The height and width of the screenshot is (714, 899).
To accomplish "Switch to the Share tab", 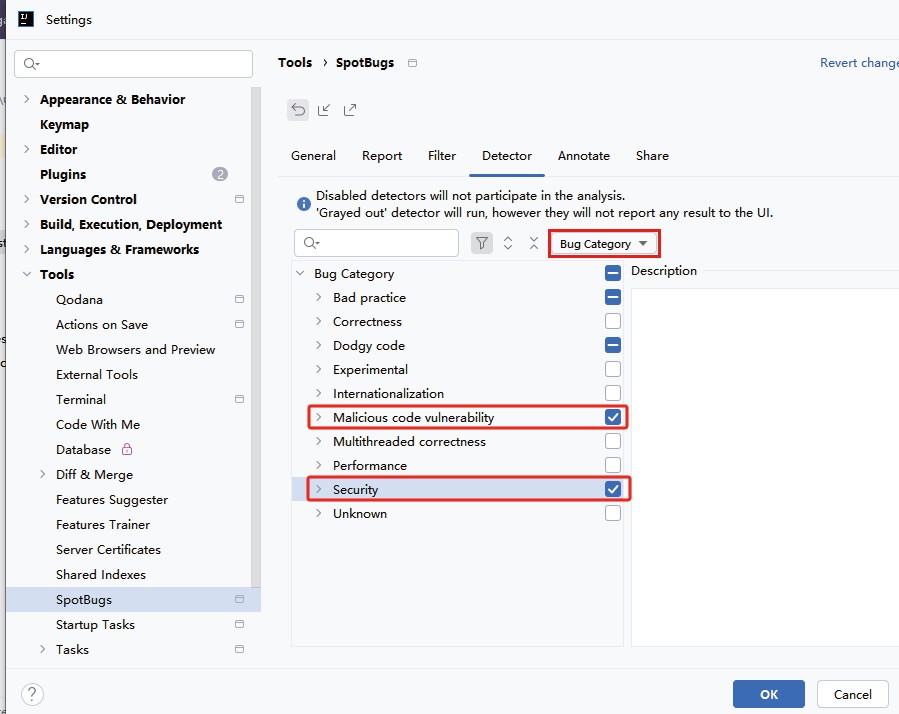I will tap(652, 156).
